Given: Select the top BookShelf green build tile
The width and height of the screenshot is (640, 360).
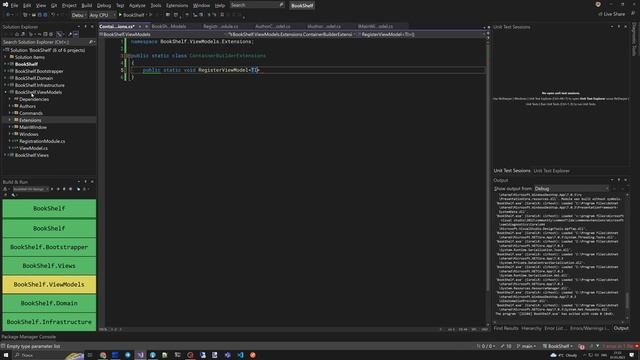Looking at the screenshot, I should (x=49, y=209).
